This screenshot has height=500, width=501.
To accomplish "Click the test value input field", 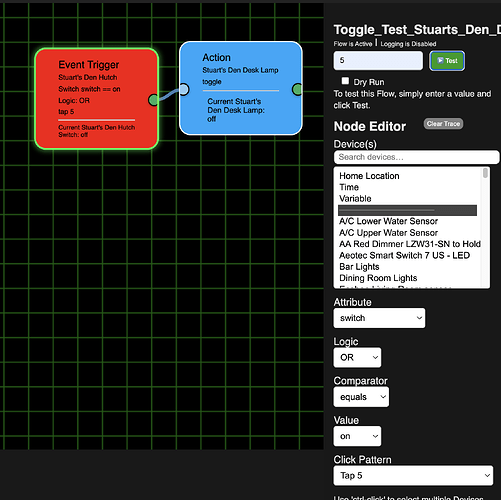I will 378,61.
